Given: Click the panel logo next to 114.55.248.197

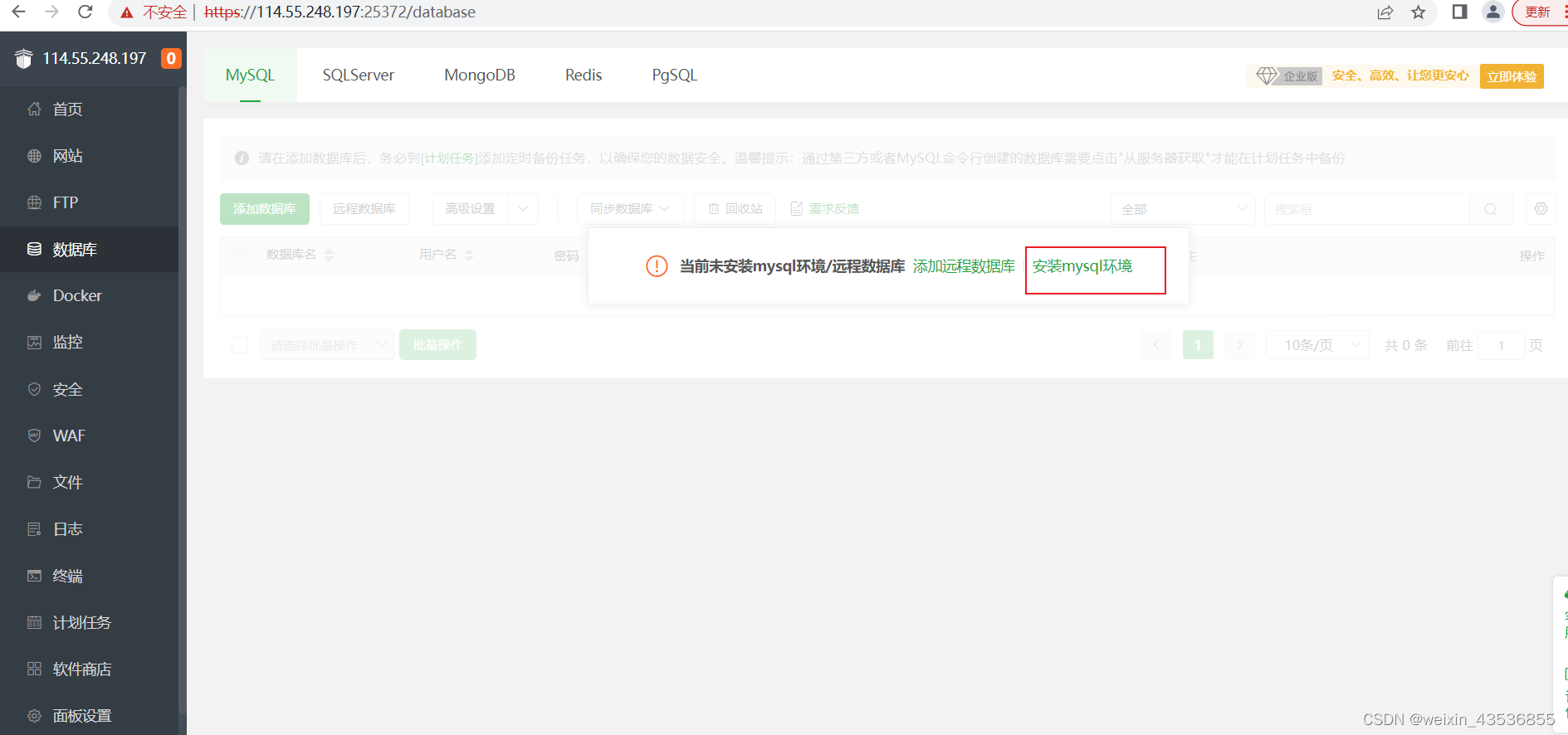Looking at the screenshot, I should point(23,58).
